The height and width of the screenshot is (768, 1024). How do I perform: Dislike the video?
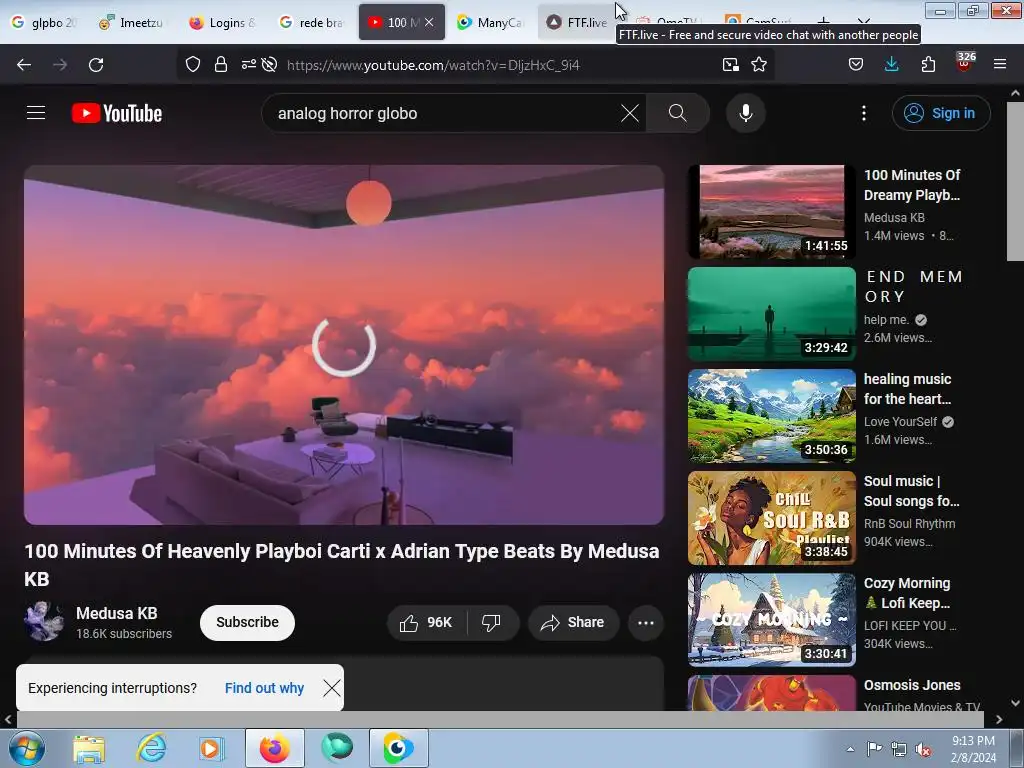coord(491,622)
